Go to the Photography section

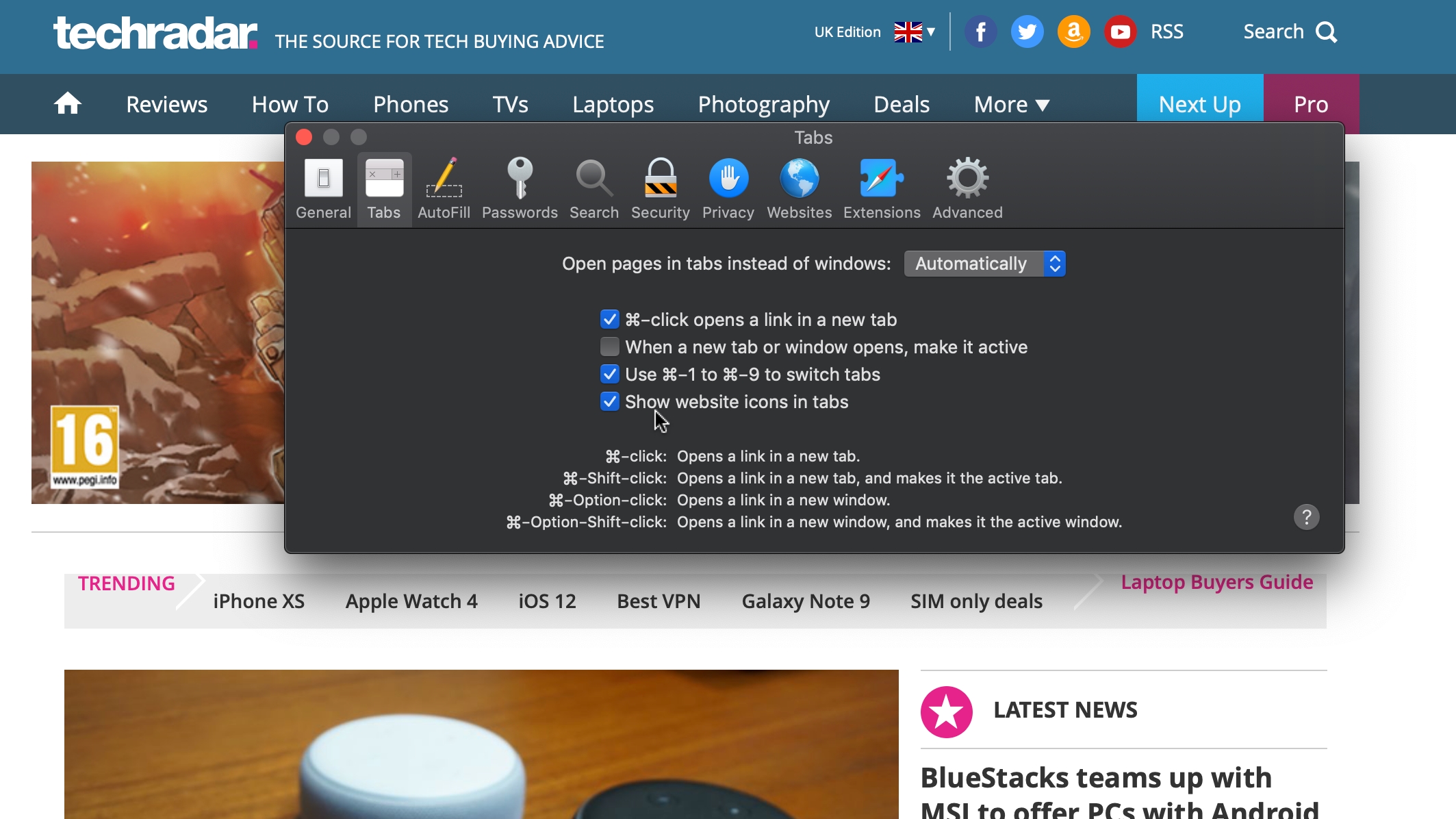pos(764,104)
